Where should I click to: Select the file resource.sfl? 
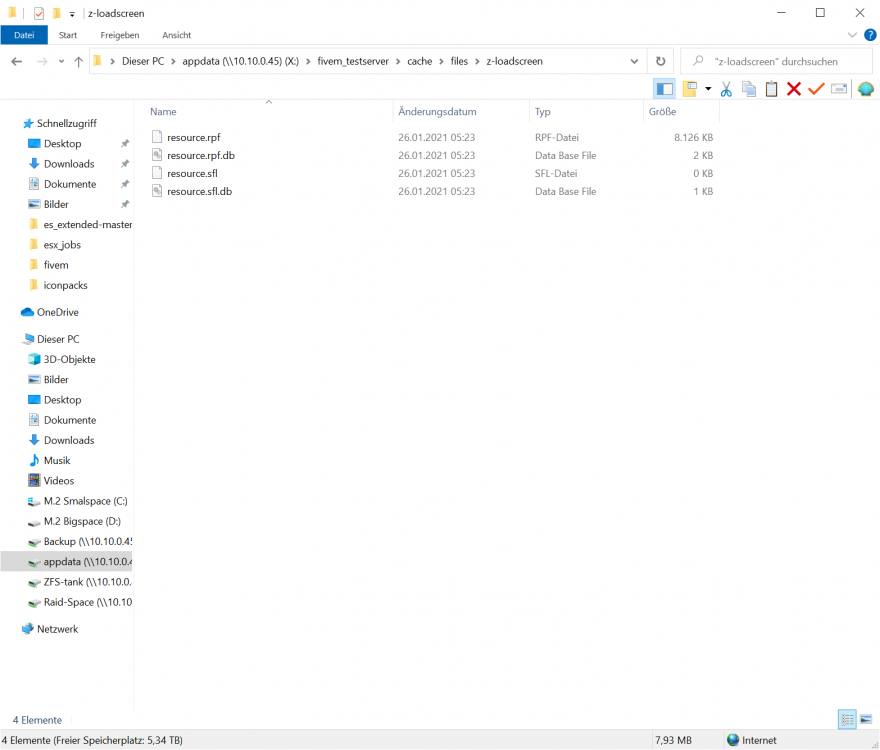192,173
